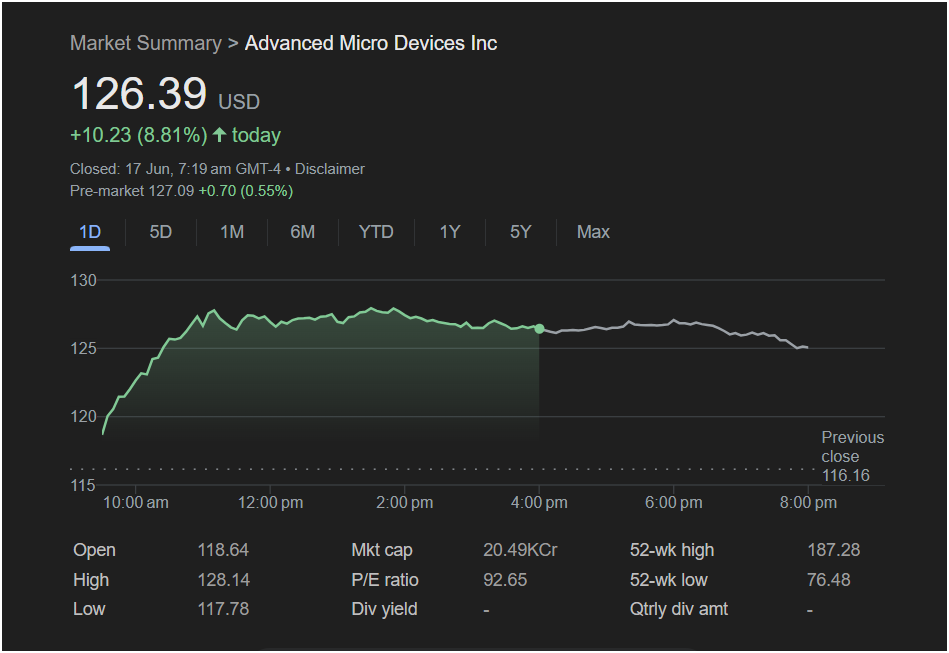The height and width of the screenshot is (653, 949).
Task: Click the 4:00 pm x-axis label
Action: pos(539,503)
